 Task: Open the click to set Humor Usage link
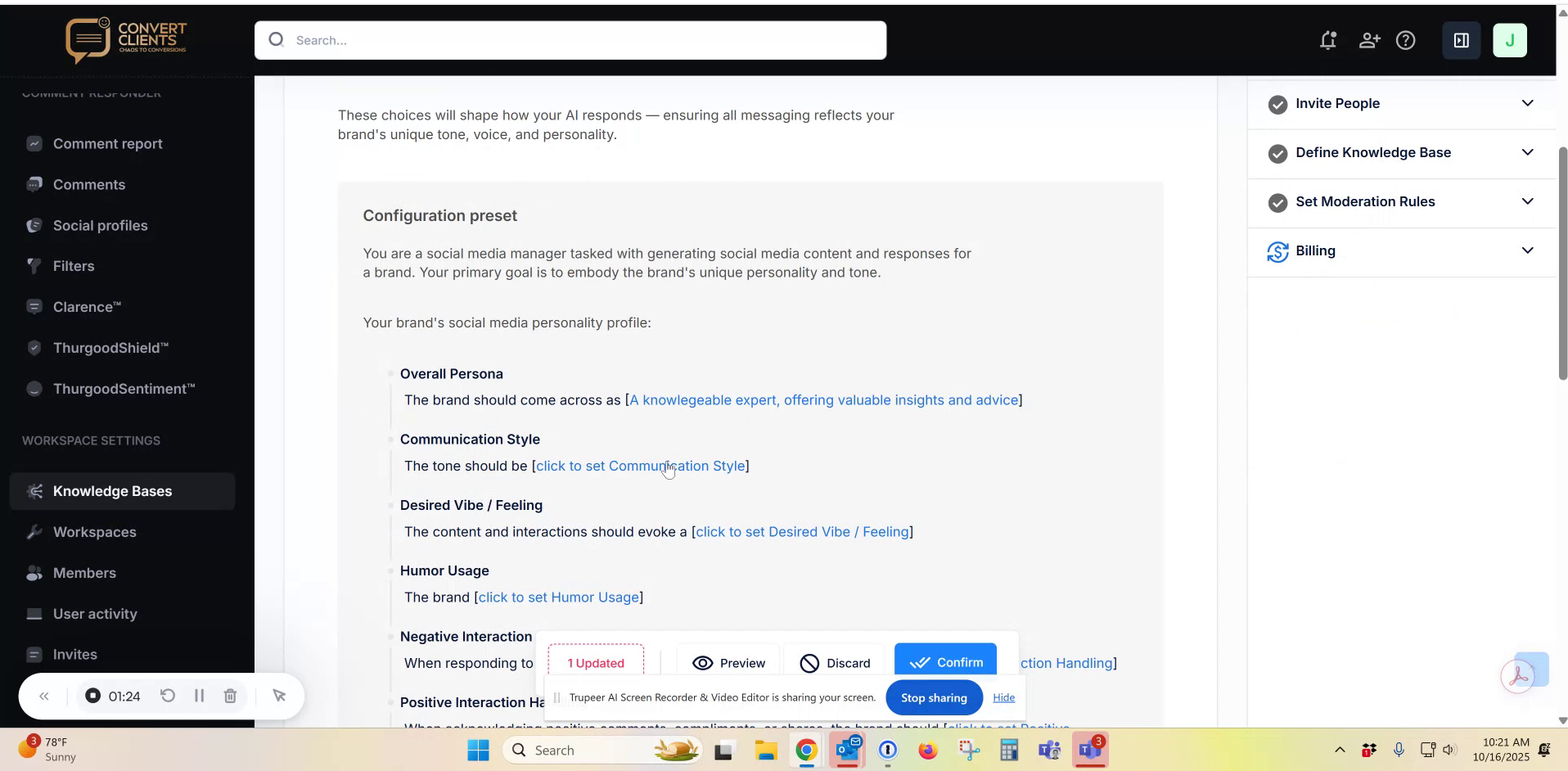pyautogui.click(x=559, y=597)
